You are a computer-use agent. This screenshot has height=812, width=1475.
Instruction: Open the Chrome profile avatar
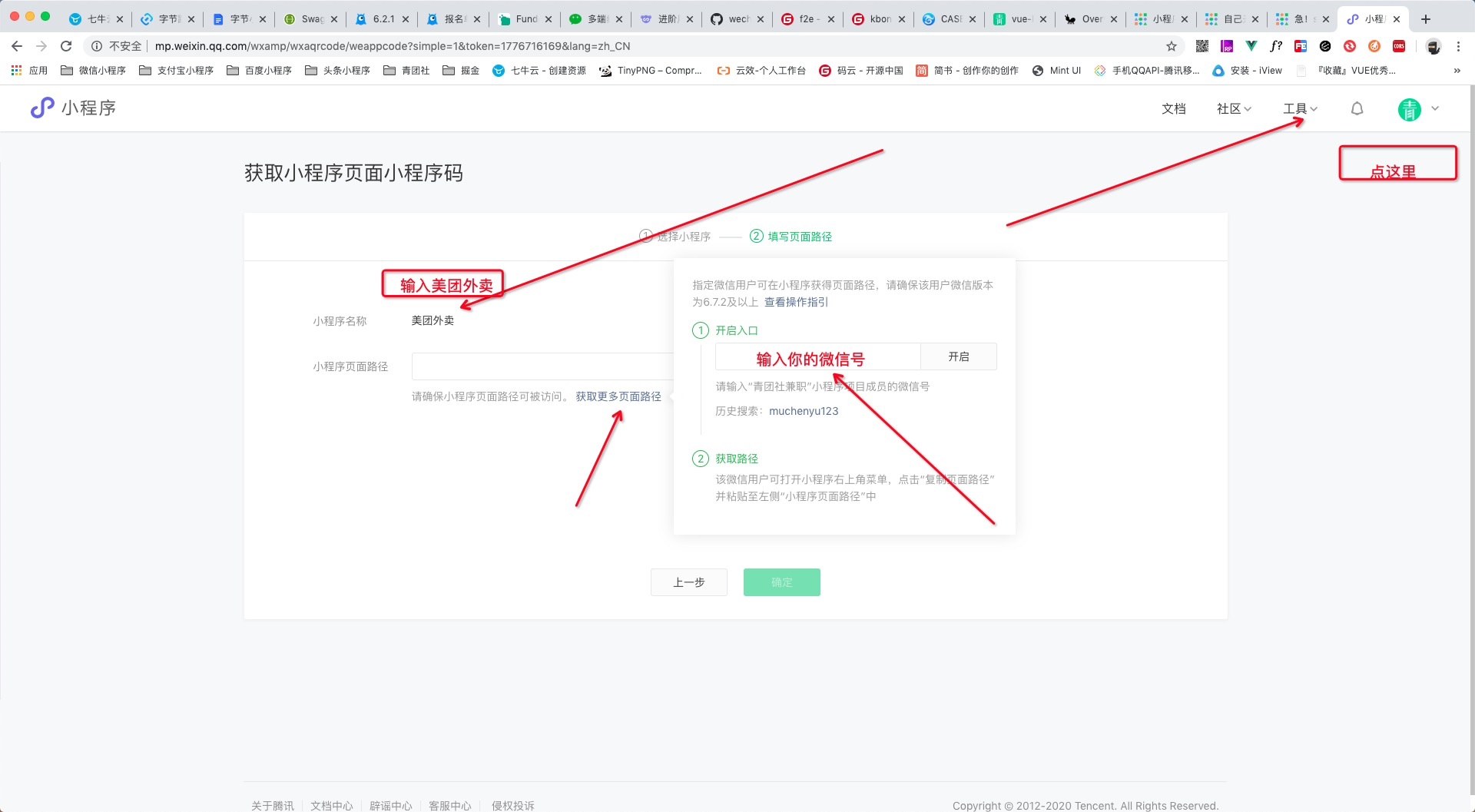pyautogui.click(x=1434, y=46)
